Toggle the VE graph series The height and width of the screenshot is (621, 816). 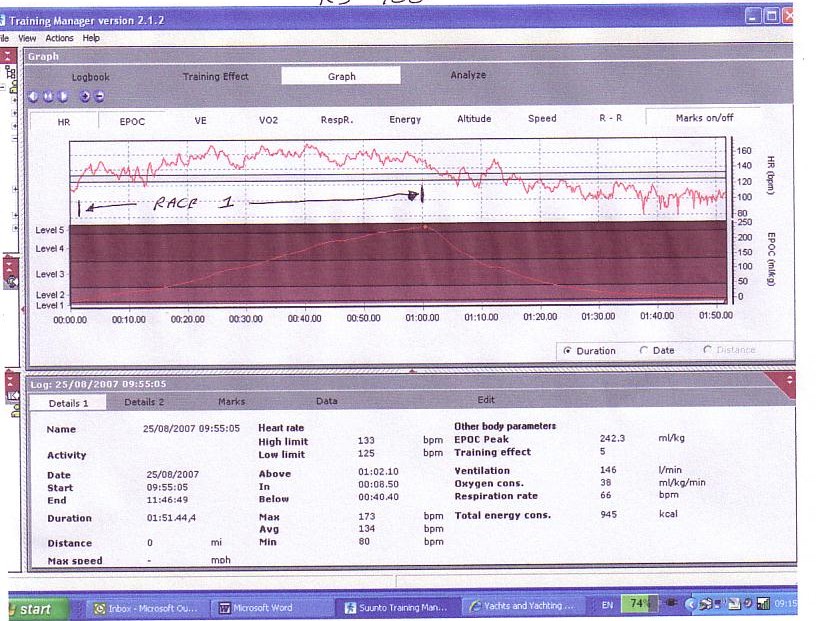pos(200,121)
